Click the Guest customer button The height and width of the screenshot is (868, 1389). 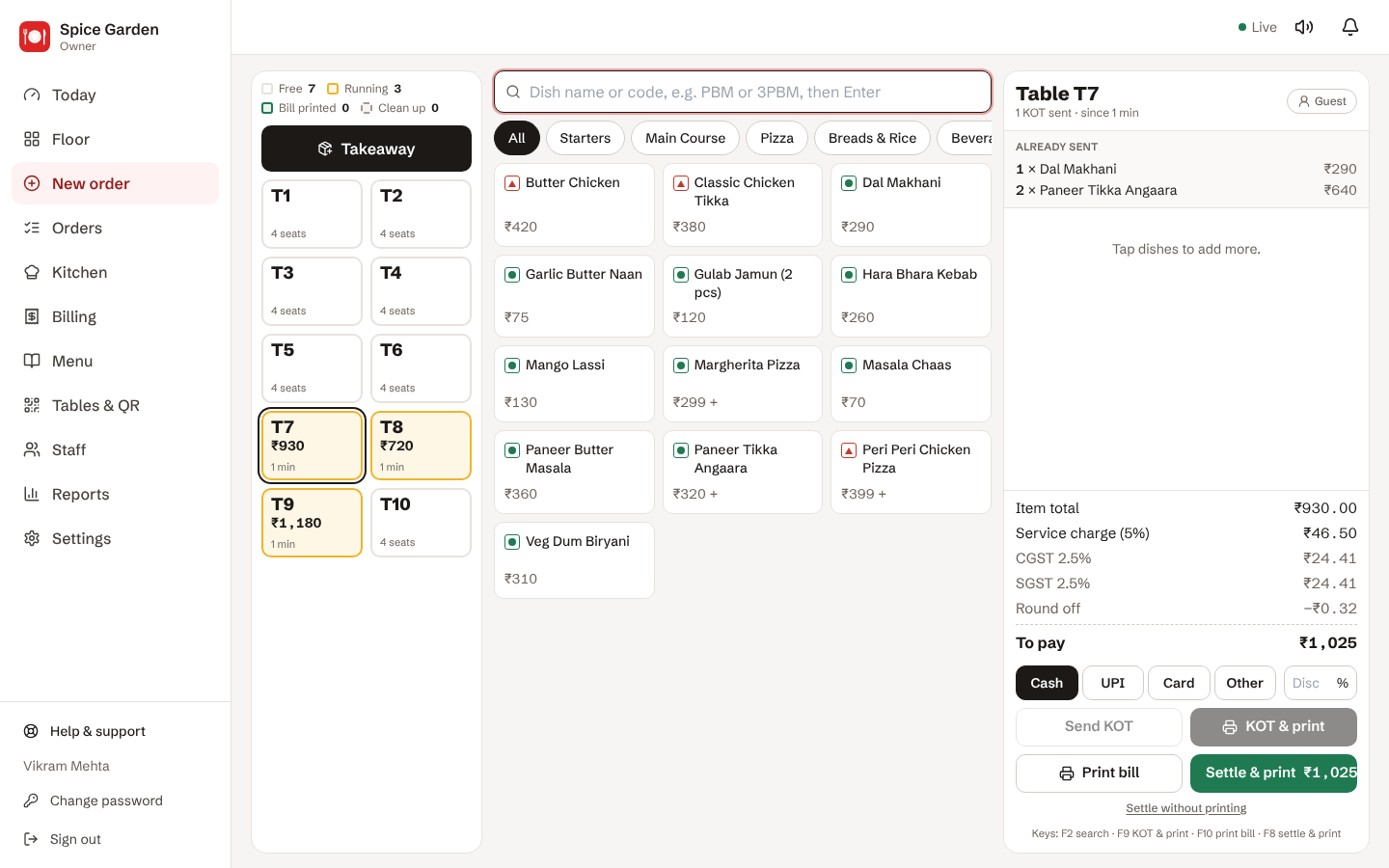pos(1321,101)
